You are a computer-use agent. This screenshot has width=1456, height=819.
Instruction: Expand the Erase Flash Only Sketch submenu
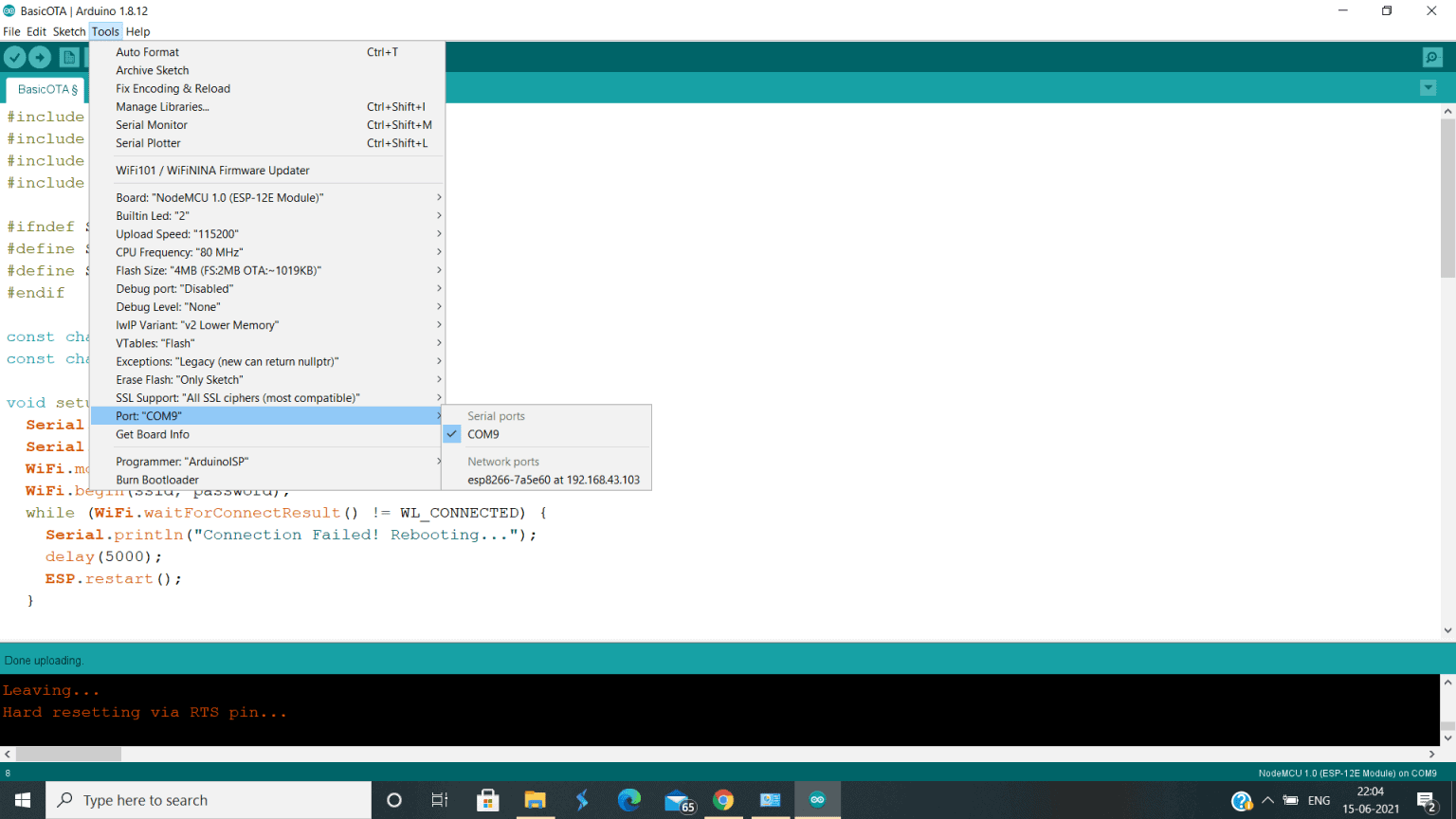tap(266, 379)
